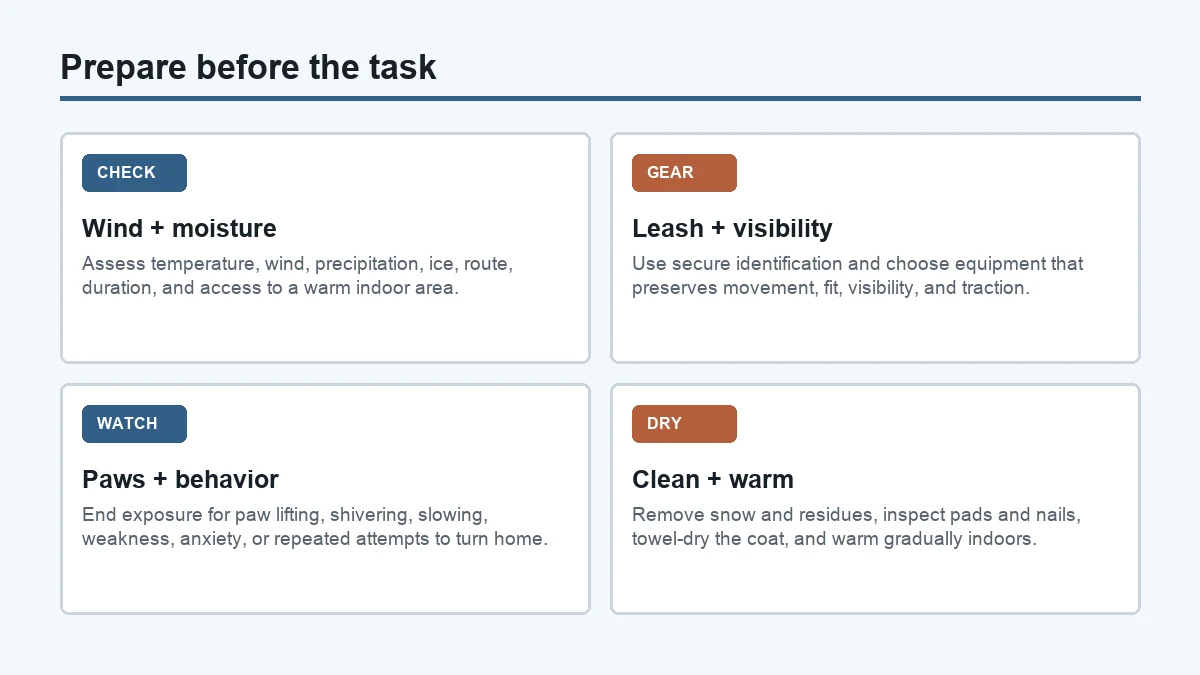Select the Clean + warm heading
Image resolution: width=1200 pixels, height=675 pixels.
(x=713, y=479)
